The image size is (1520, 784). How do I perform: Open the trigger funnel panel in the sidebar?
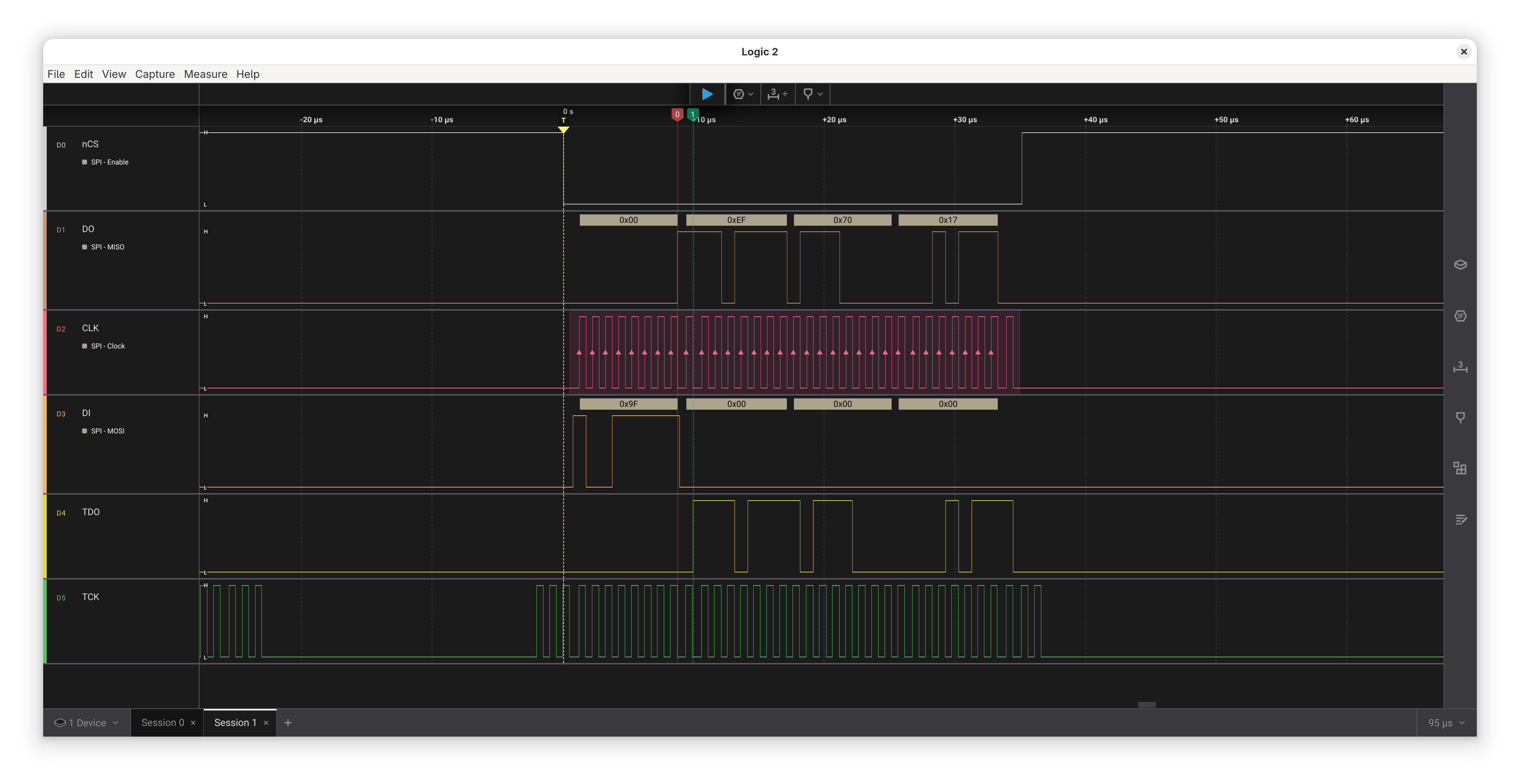click(x=1461, y=418)
